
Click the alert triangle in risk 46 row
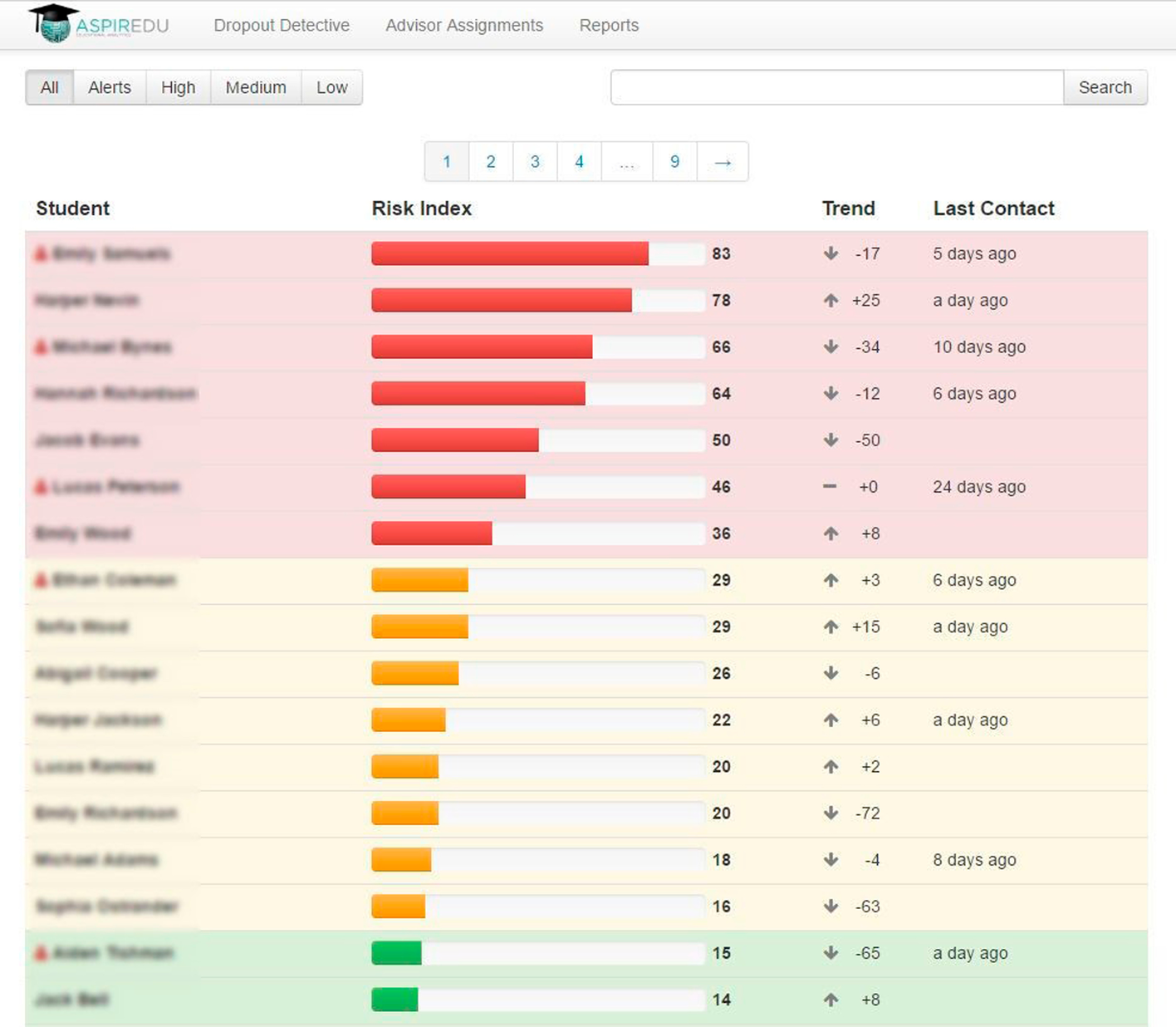click(41, 486)
